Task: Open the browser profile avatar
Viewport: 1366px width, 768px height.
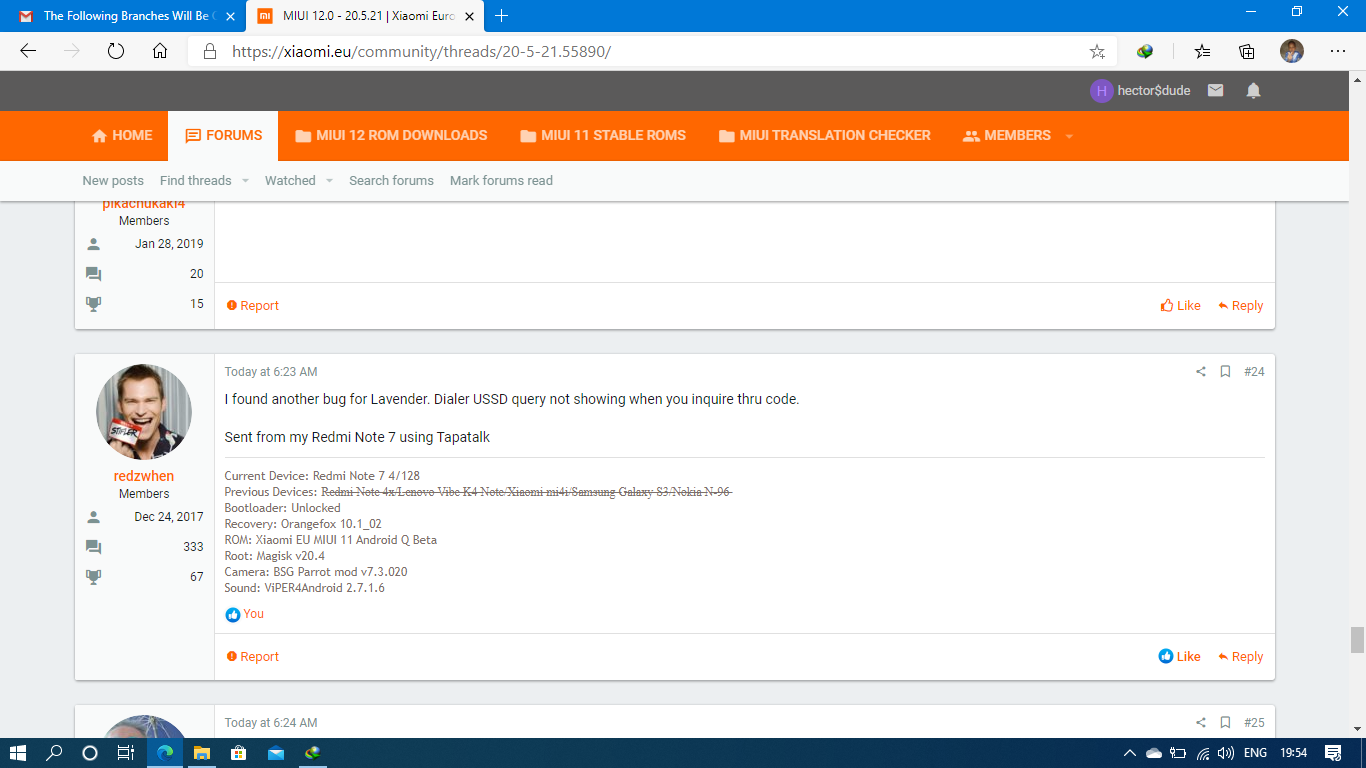Action: [1292, 51]
